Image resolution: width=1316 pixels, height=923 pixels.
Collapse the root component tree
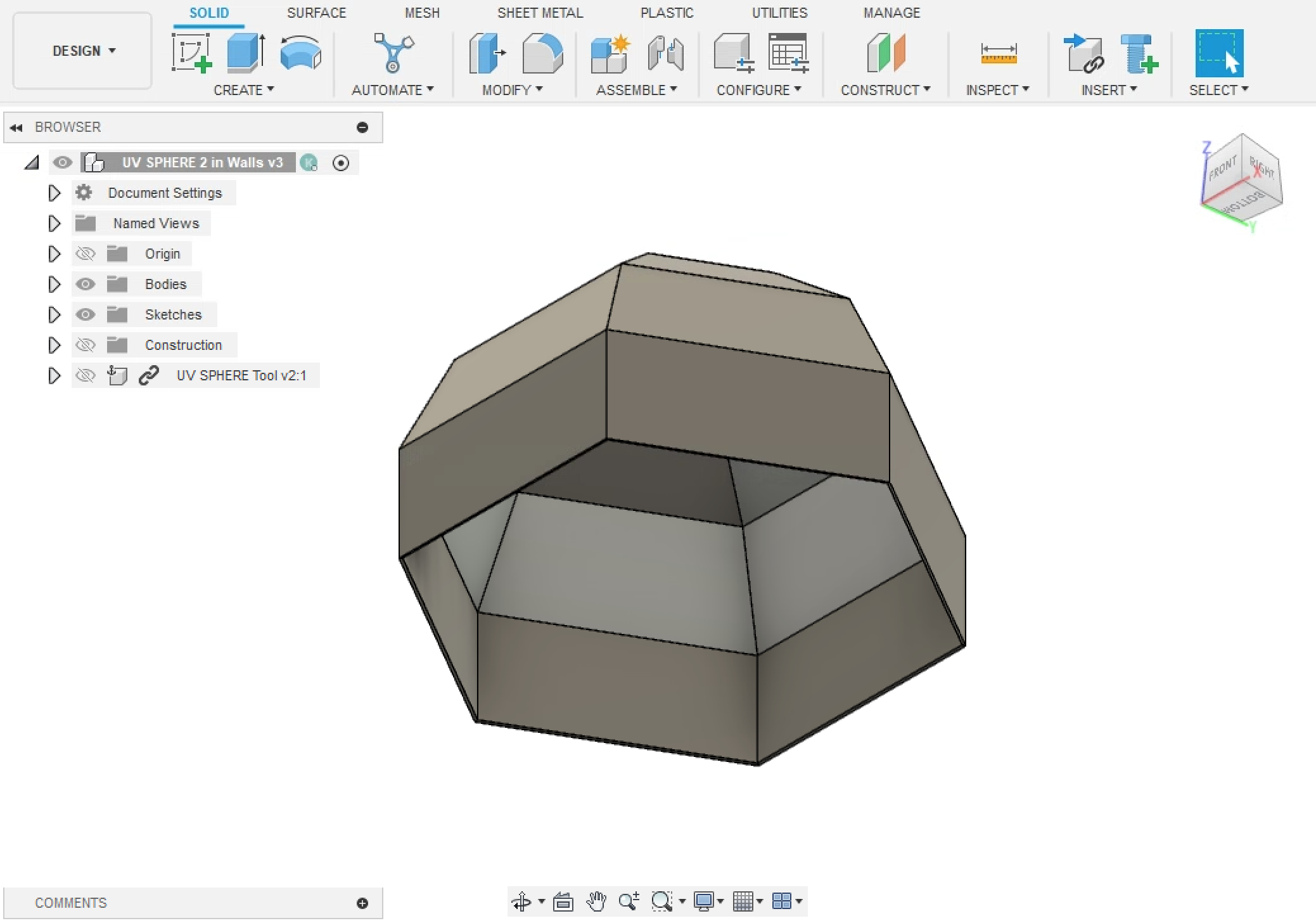[x=32, y=163]
